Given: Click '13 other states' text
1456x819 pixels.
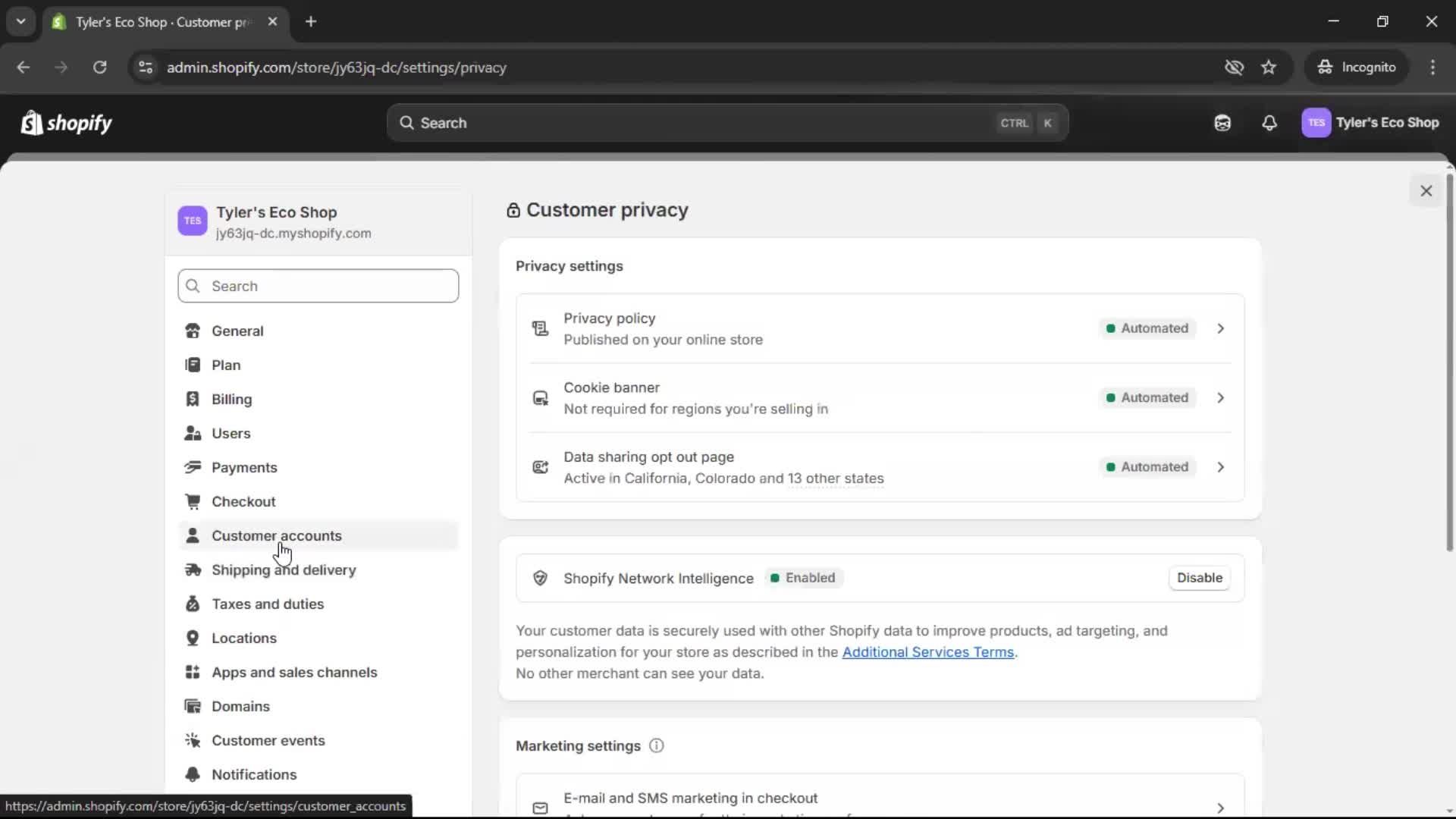Looking at the screenshot, I should (836, 479).
